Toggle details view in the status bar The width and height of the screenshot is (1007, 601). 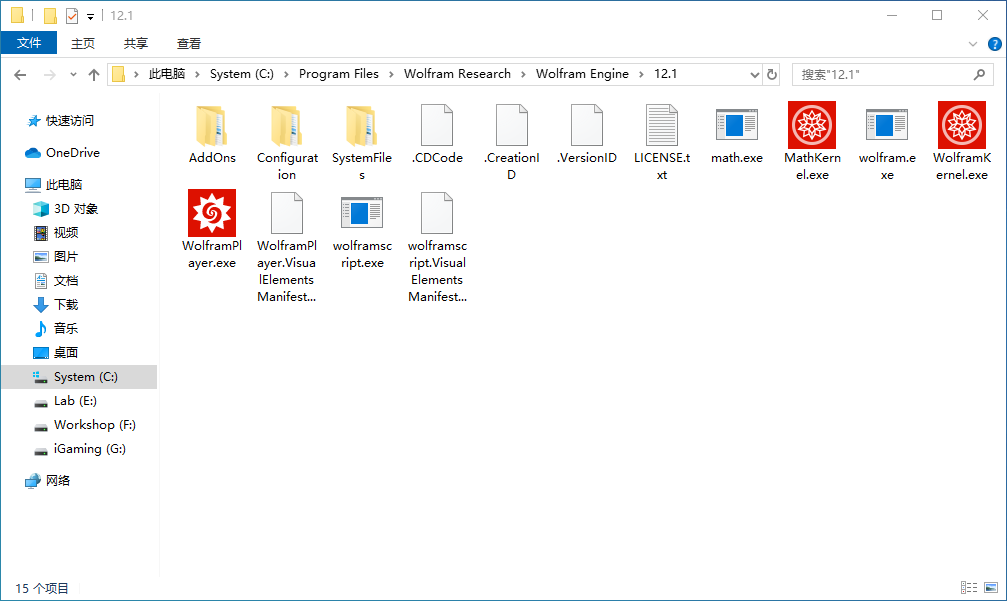tap(968, 587)
